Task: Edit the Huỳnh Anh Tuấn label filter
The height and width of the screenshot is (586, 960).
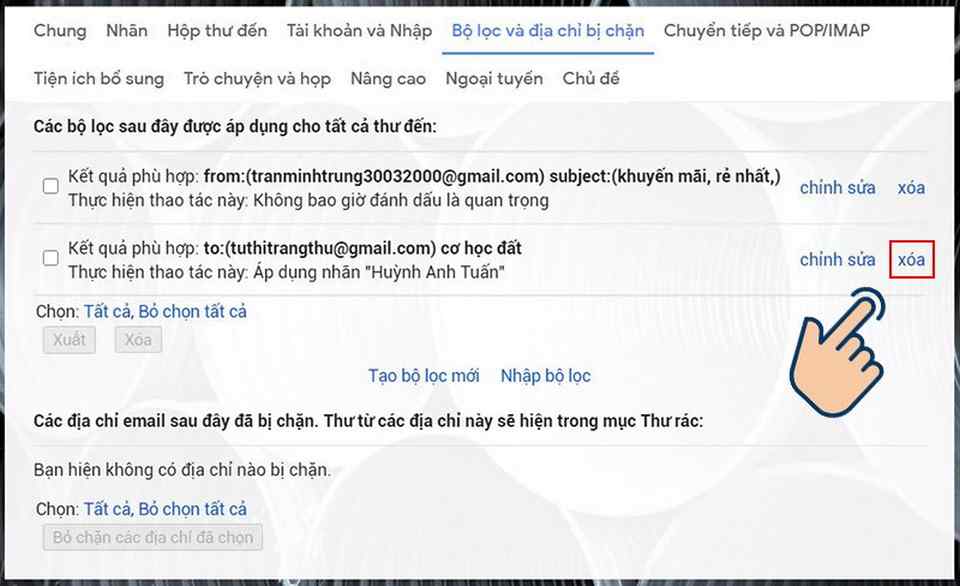Action: pos(837,260)
